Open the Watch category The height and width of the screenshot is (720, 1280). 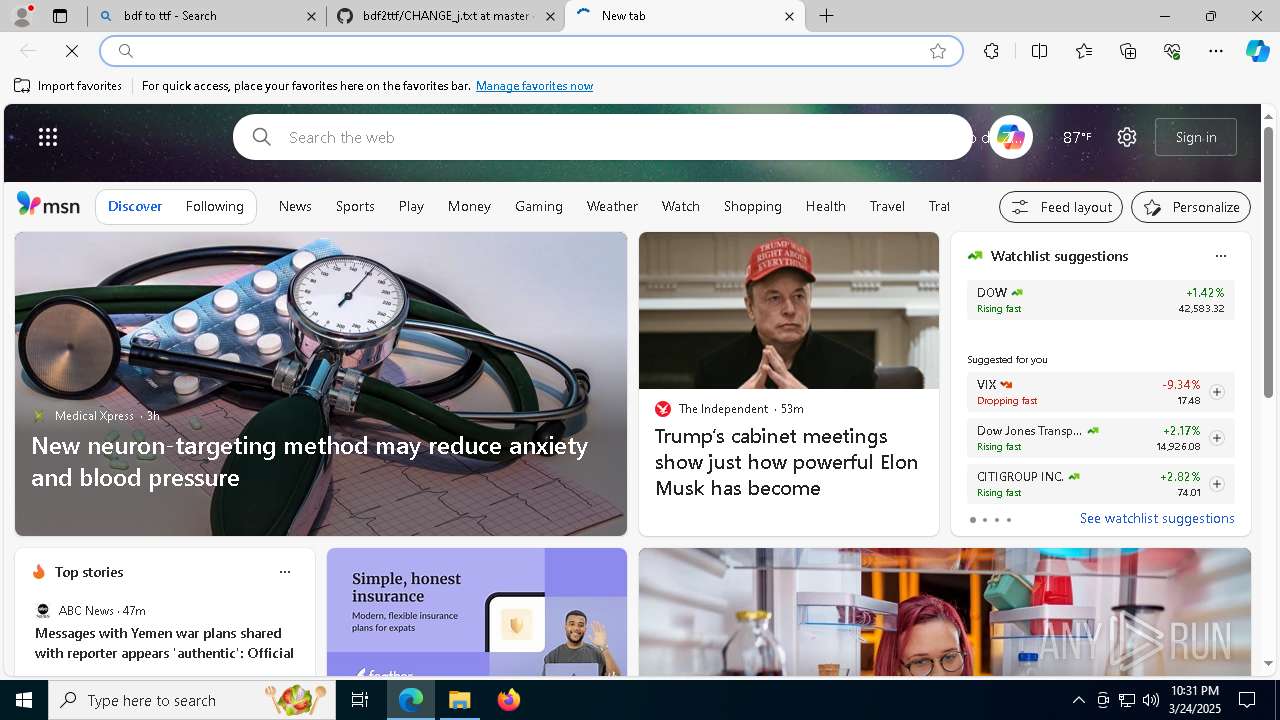coord(680,206)
